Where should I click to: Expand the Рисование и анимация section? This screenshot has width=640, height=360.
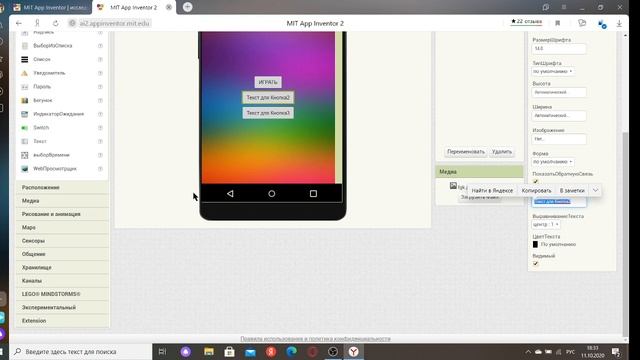pos(62,214)
